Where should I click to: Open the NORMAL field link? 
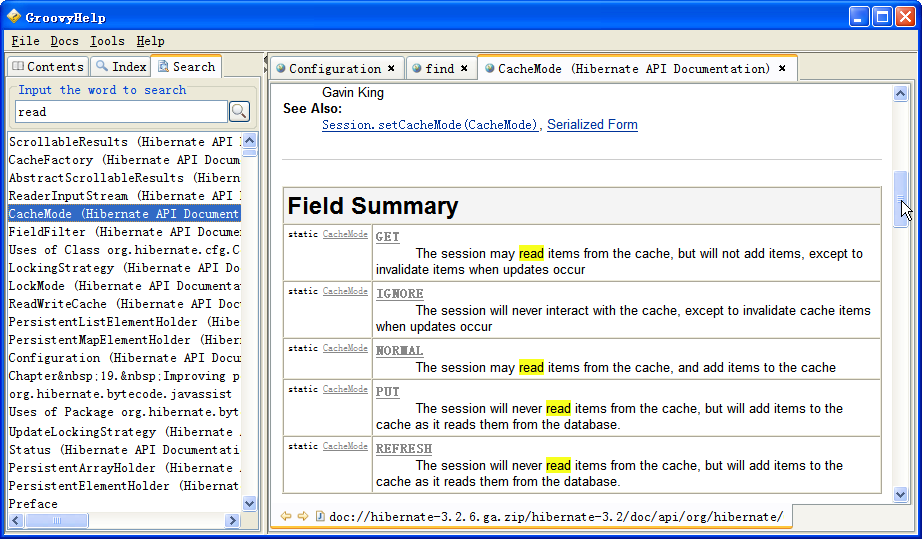coord(400,351)
